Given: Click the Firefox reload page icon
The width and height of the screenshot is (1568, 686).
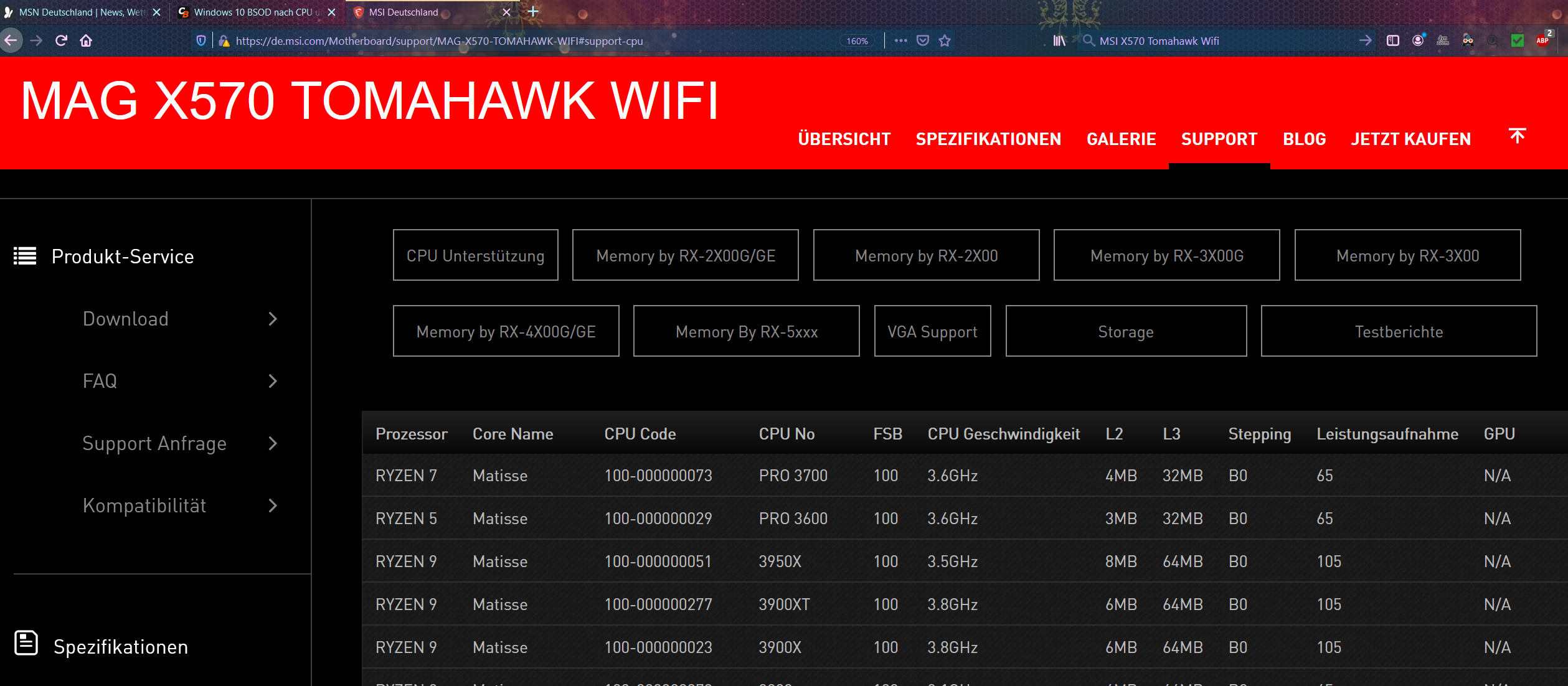Looking at the screenshot, I should click(61, 40).
